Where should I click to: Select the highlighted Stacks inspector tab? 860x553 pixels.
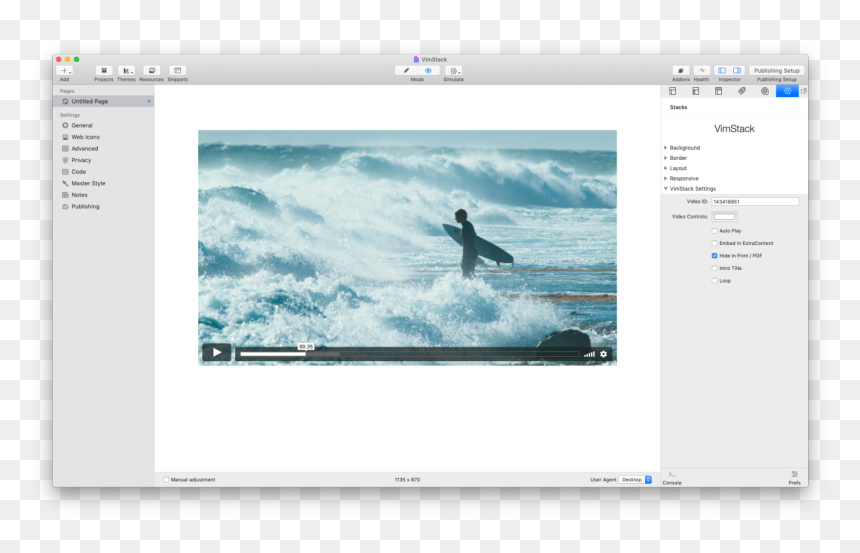[x=787, y=91]
